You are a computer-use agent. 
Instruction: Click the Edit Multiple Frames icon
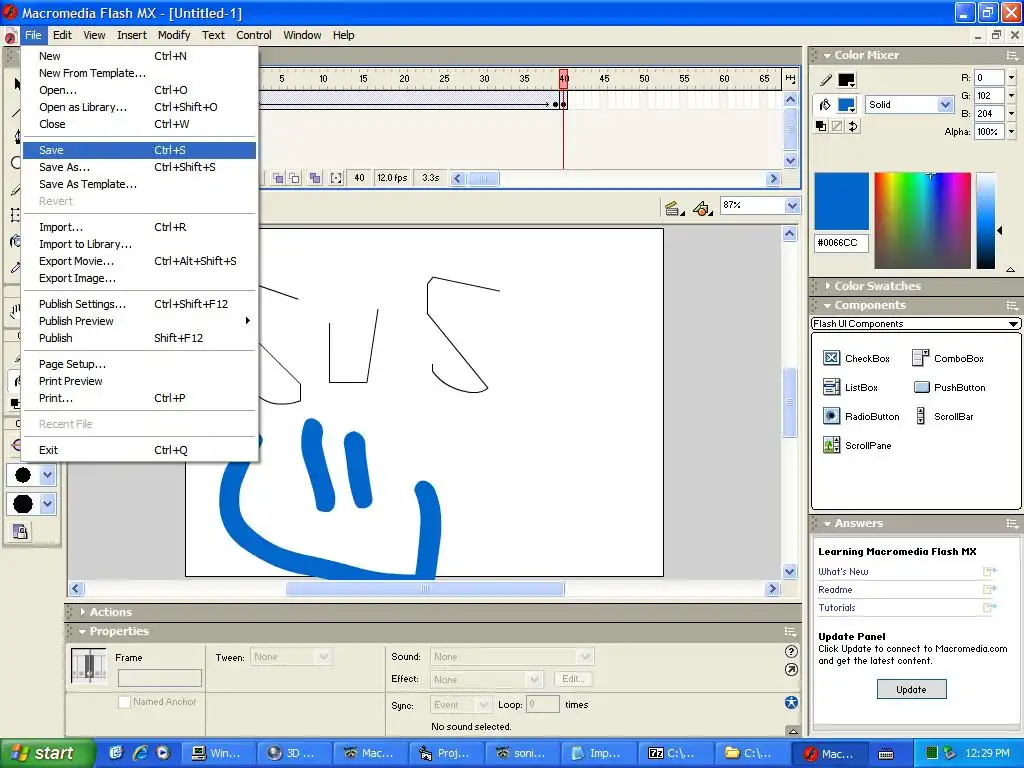coord(315,178)
